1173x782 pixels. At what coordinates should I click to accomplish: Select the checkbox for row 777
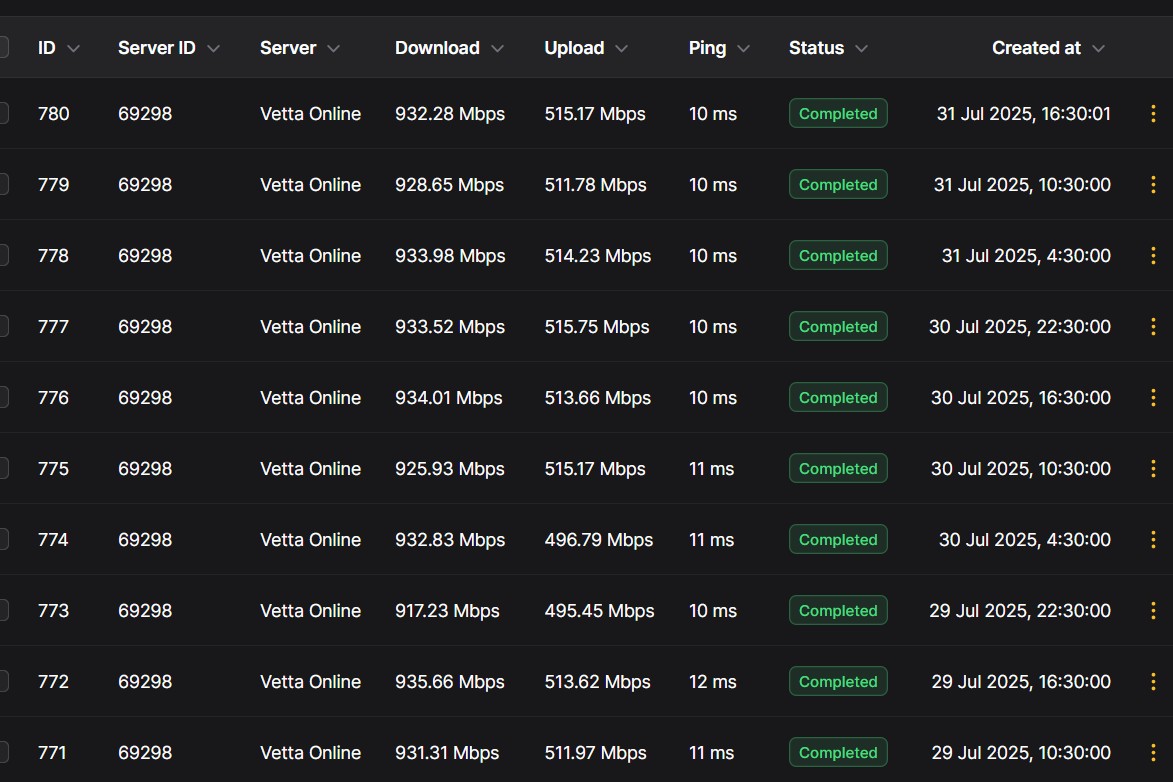3,326
